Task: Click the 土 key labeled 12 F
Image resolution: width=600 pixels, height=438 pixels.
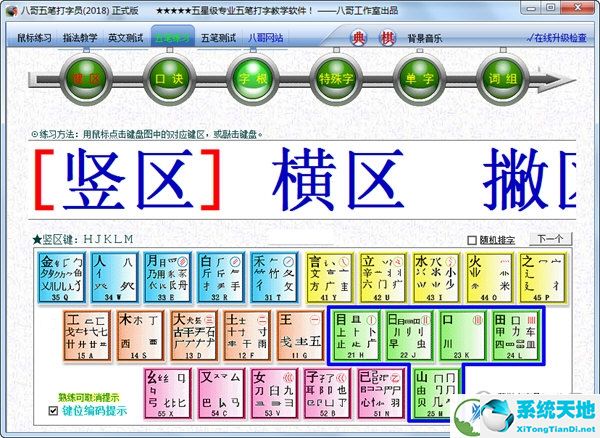Action: [x=247, y=335]
